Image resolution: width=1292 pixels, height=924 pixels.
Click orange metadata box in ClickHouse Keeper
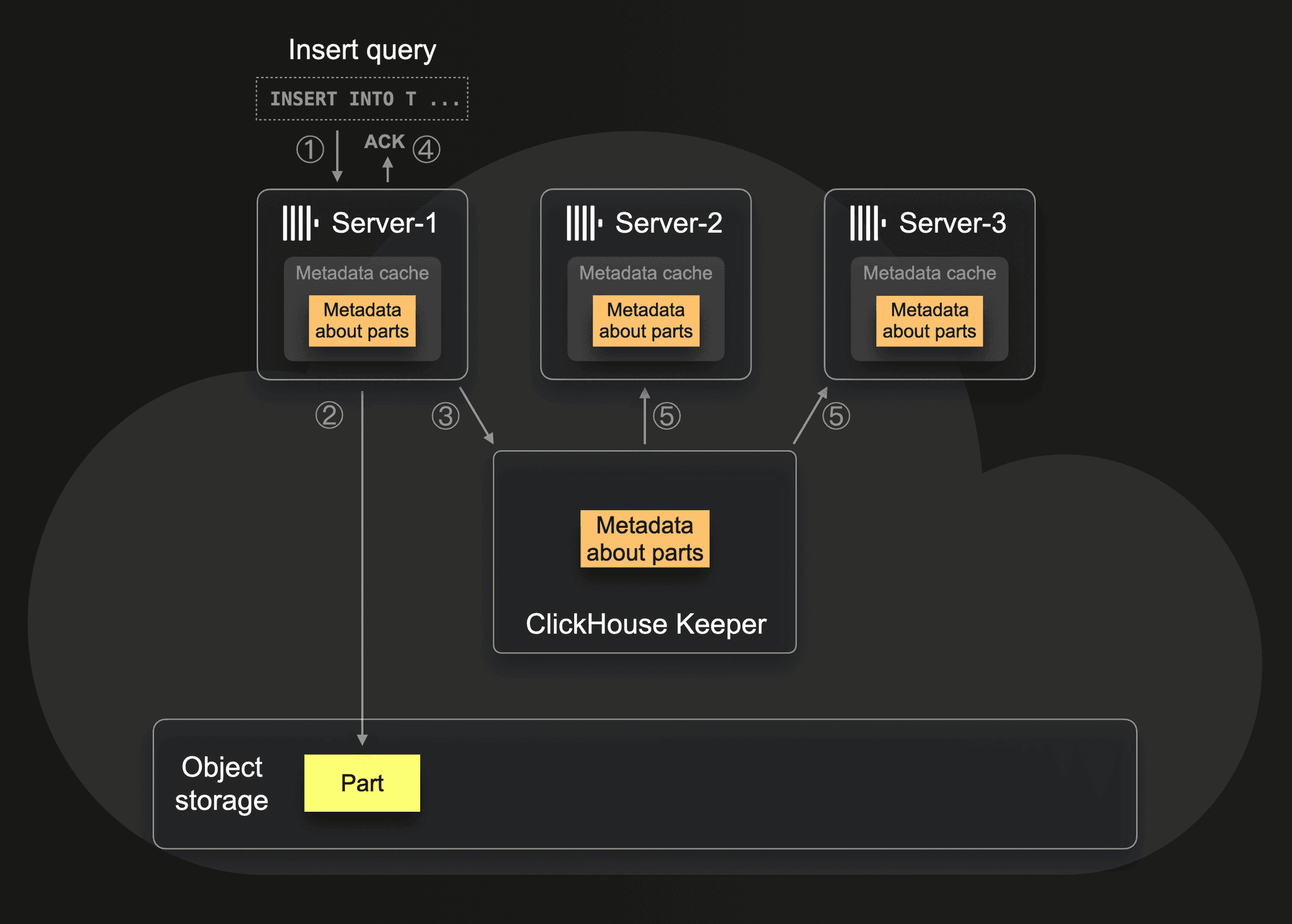pyautogui.click(x=645, y=539)
